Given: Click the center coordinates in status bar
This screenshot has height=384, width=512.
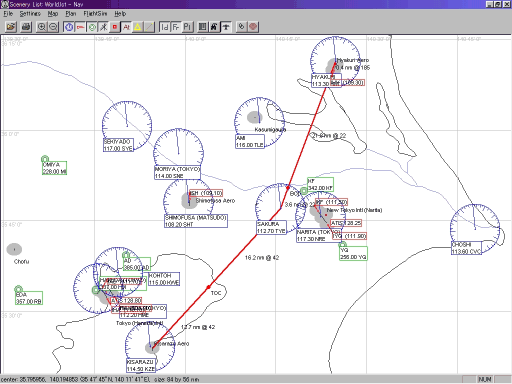Looking at the screenshot, I should [x=100, y=379].
